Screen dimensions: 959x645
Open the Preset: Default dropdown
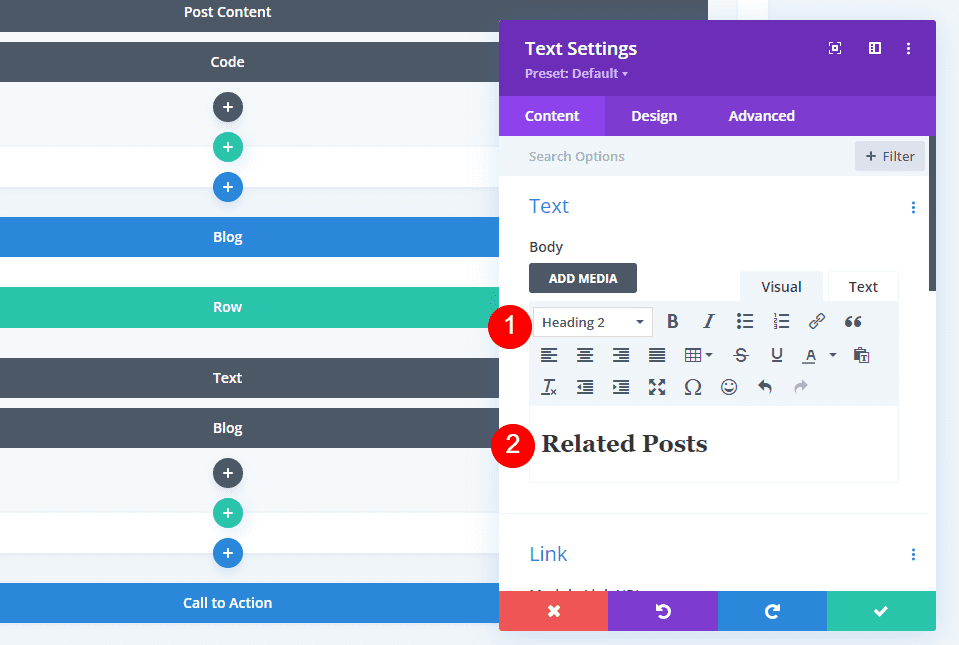click(x=576, y=74)
